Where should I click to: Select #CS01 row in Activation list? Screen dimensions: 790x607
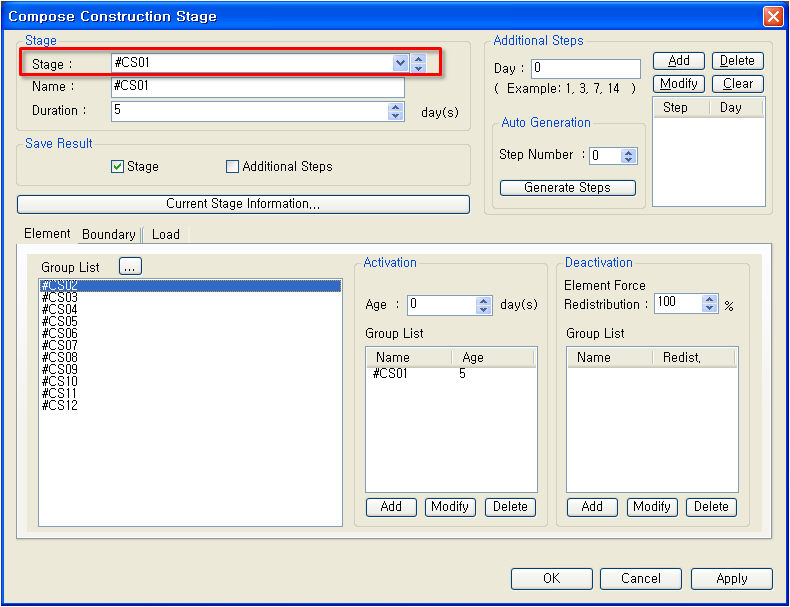tap(451, 374)
